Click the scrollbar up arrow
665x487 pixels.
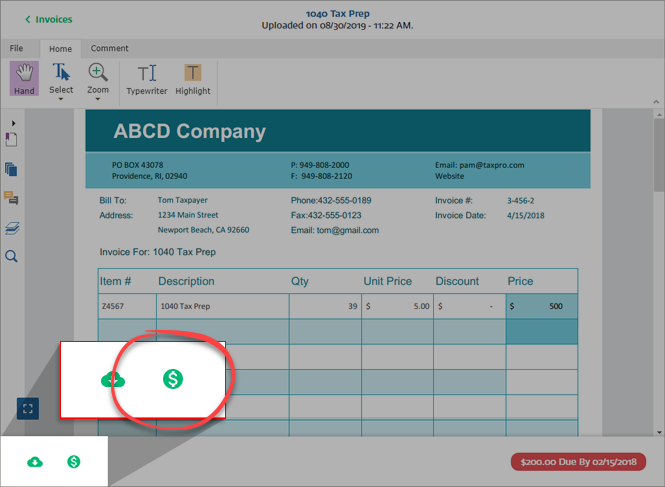click(x=659, y=115)
